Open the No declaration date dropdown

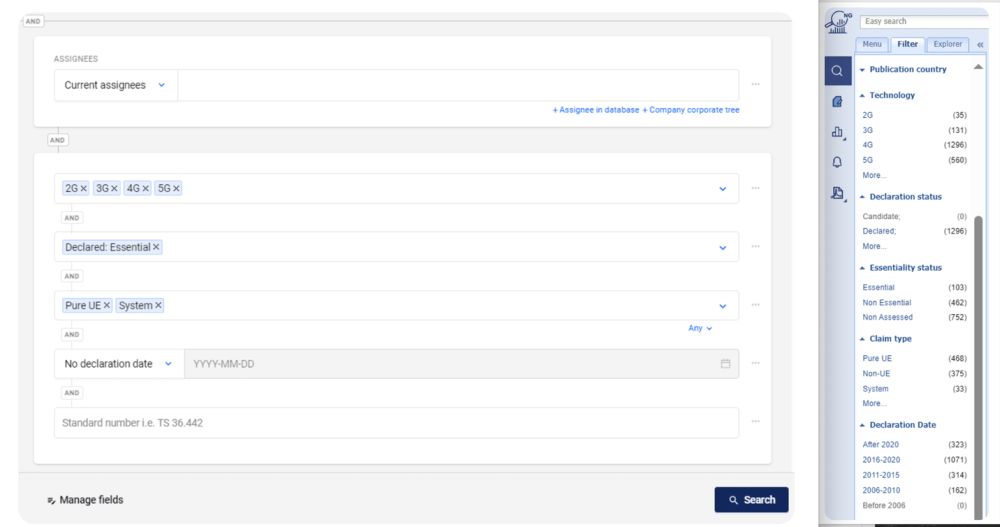[x=118, y=364]
